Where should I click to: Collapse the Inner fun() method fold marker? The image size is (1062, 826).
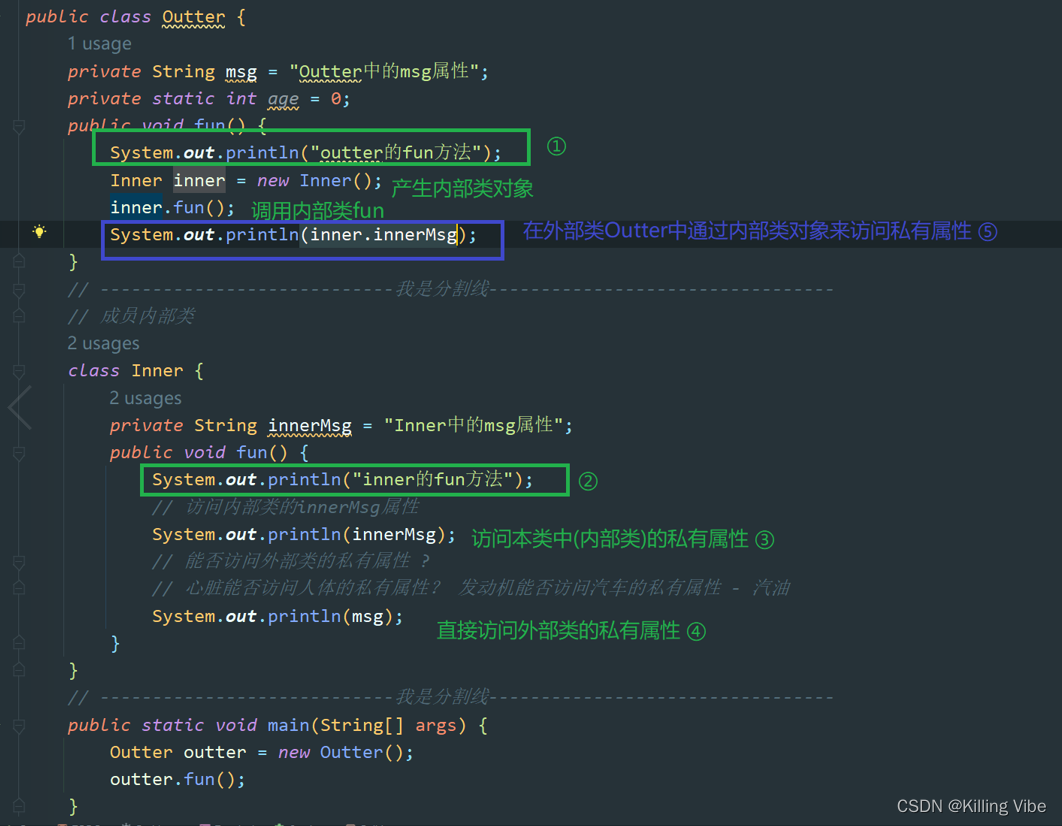click(x=19, y=453)
